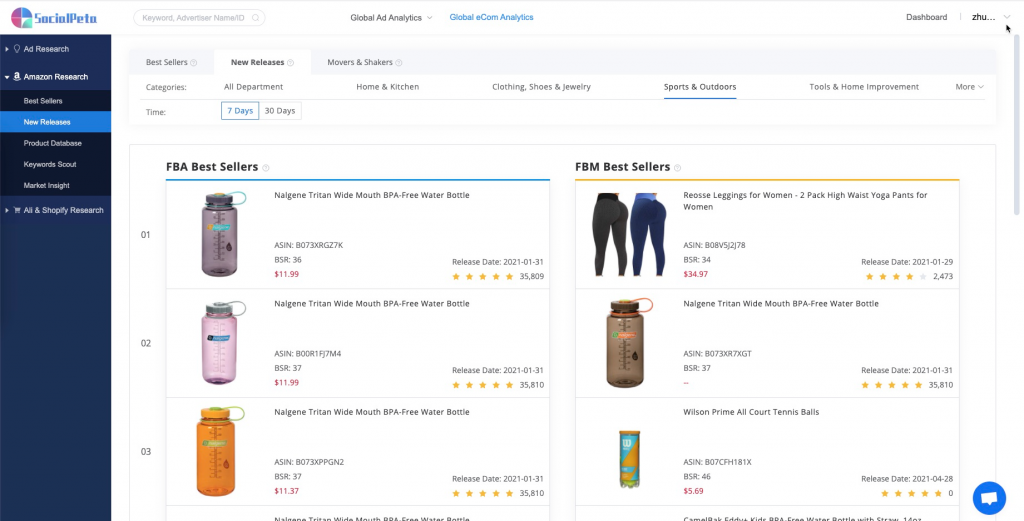Click help icon beside New Releases tab
This screenshot has height=521, width=1024.
pos(290,63)
